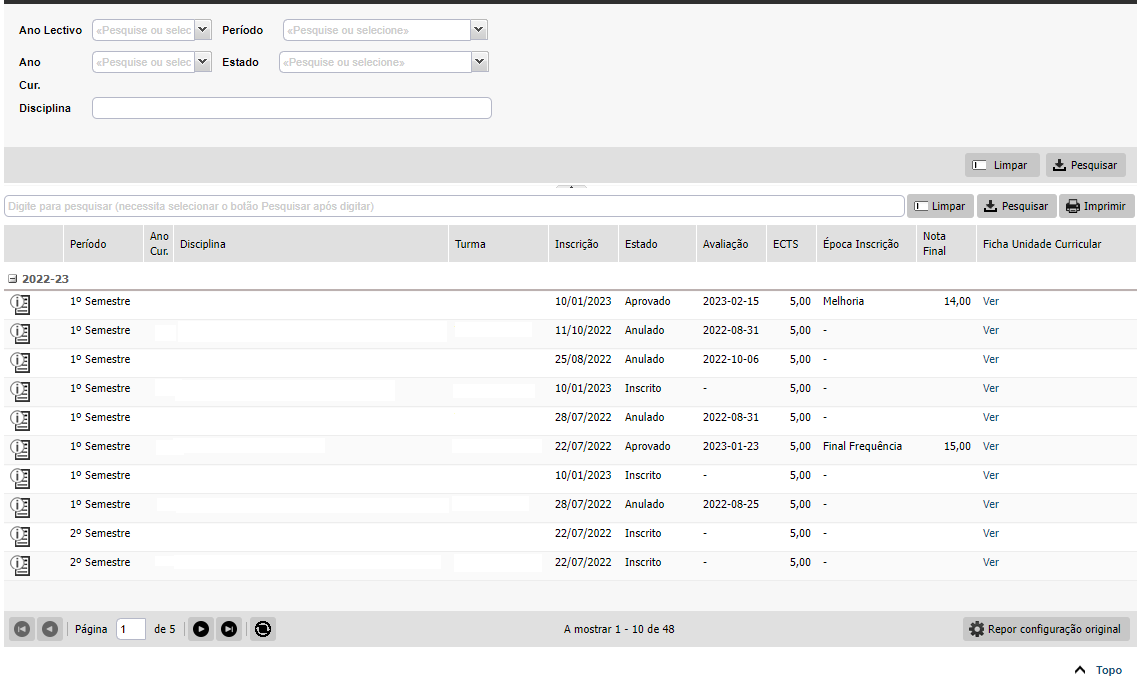This screenshot has height=685, width=1142.
Task: Go to the previous results page
Action: [50, 629]
